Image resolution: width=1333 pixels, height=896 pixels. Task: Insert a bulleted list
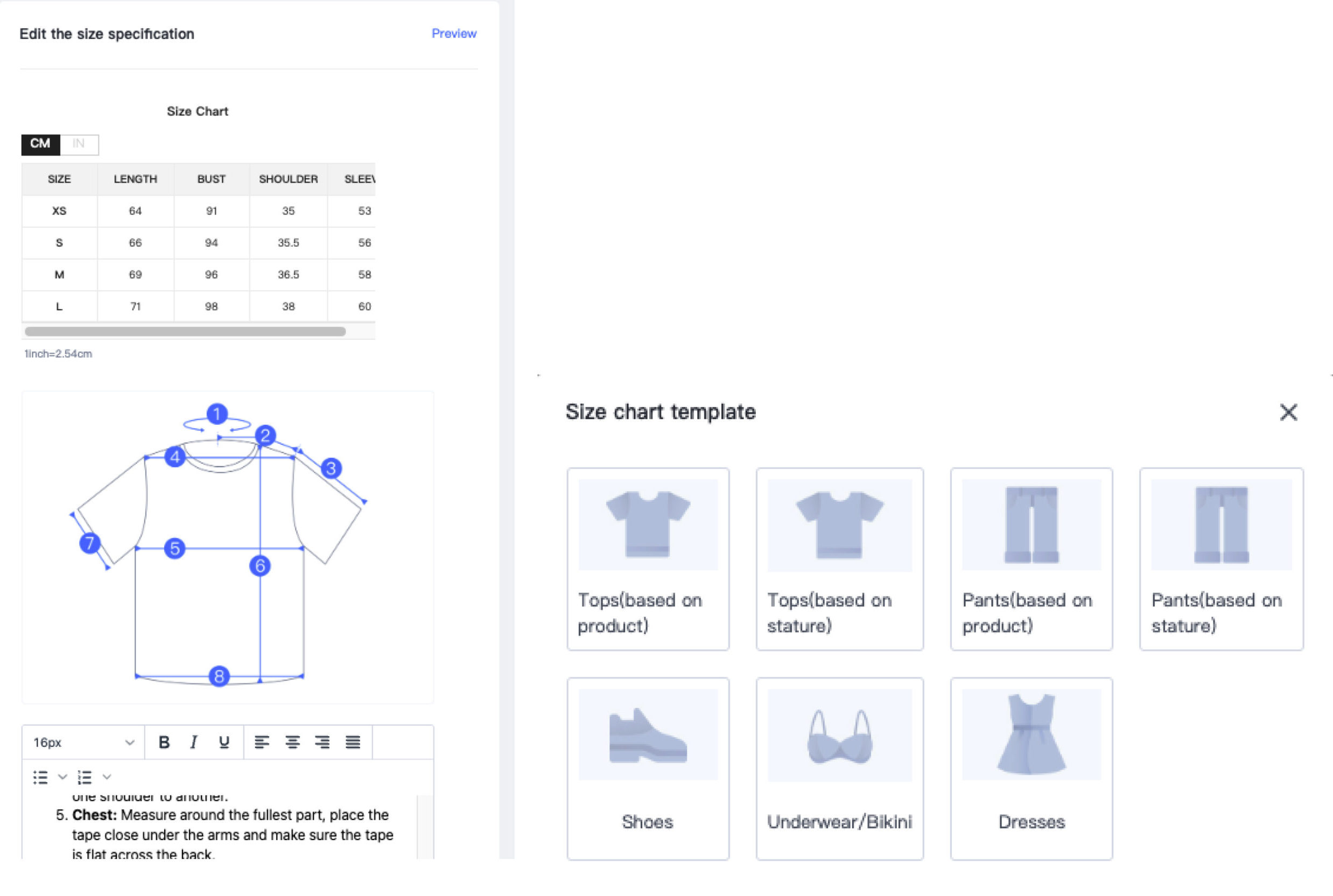coord(40,776)
